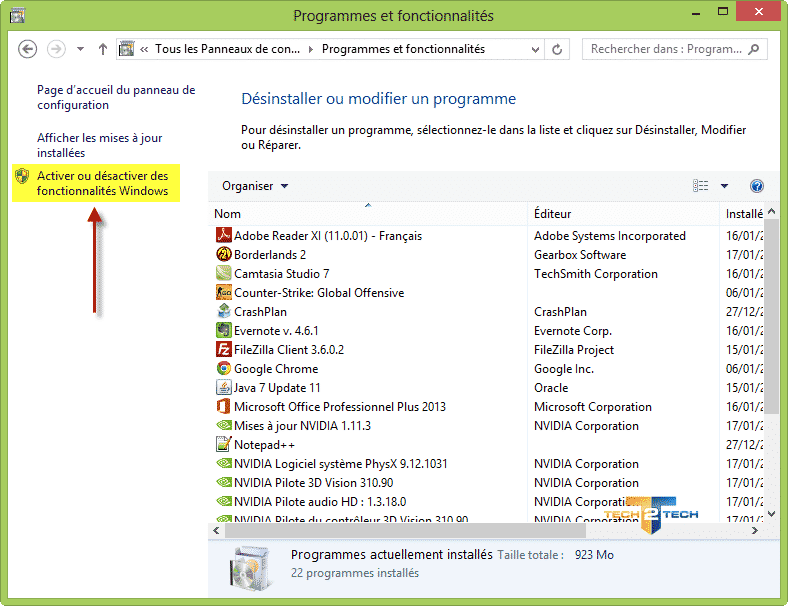Open Page d'accueil du panneau de configuration

tap(116, 97)
